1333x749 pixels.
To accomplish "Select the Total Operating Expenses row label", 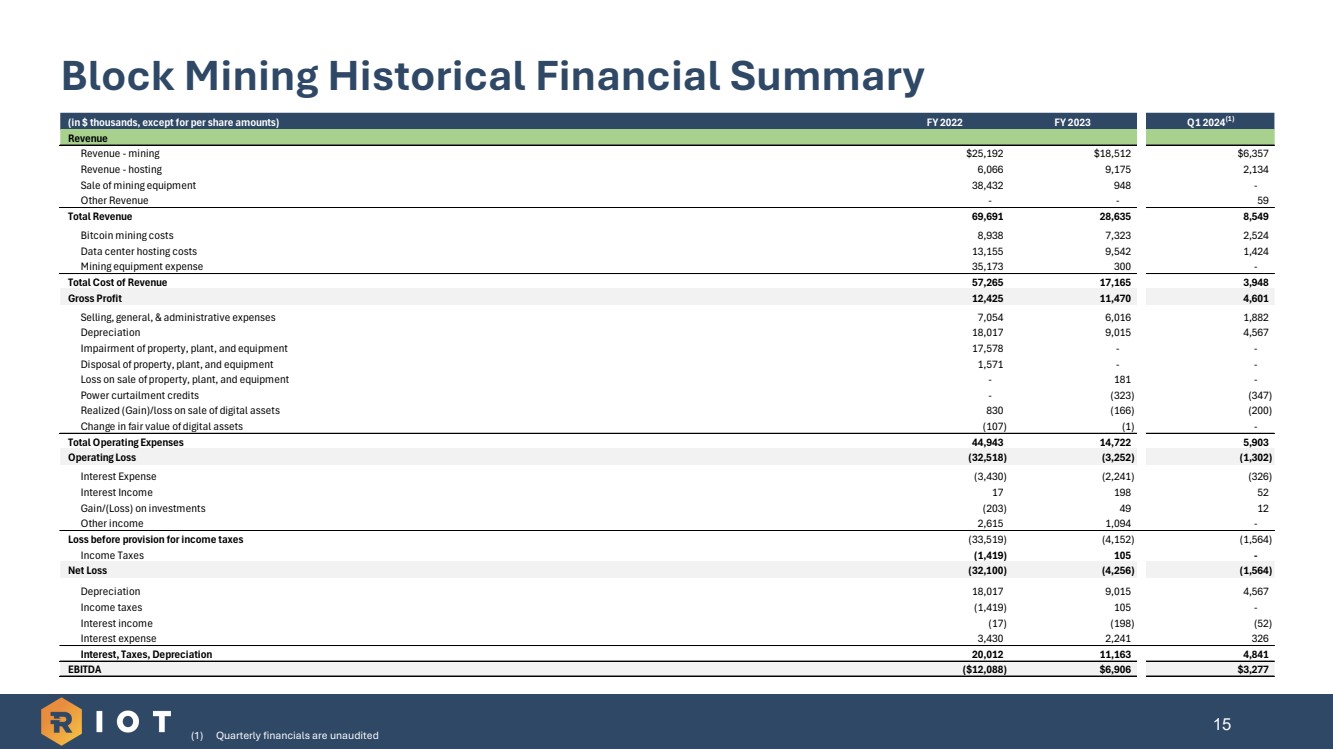I will [x=125, y=442].
